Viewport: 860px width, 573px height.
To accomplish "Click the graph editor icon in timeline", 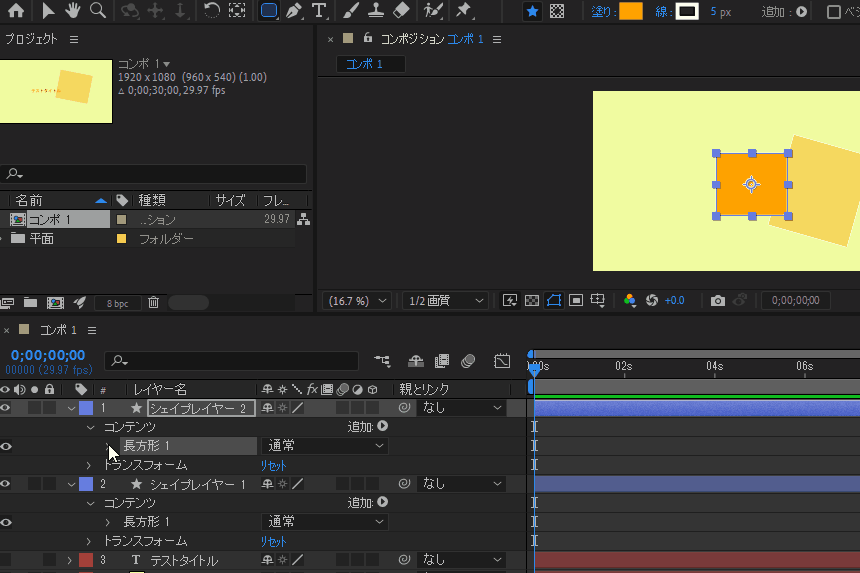I will [502, 361].
